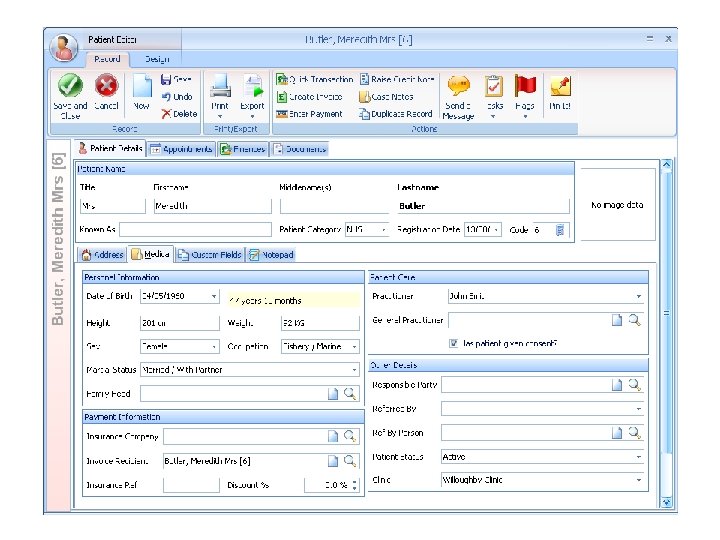Expand the Patient Status dropdown showing Active
The image size is (720, 540).
click(639, 457)
